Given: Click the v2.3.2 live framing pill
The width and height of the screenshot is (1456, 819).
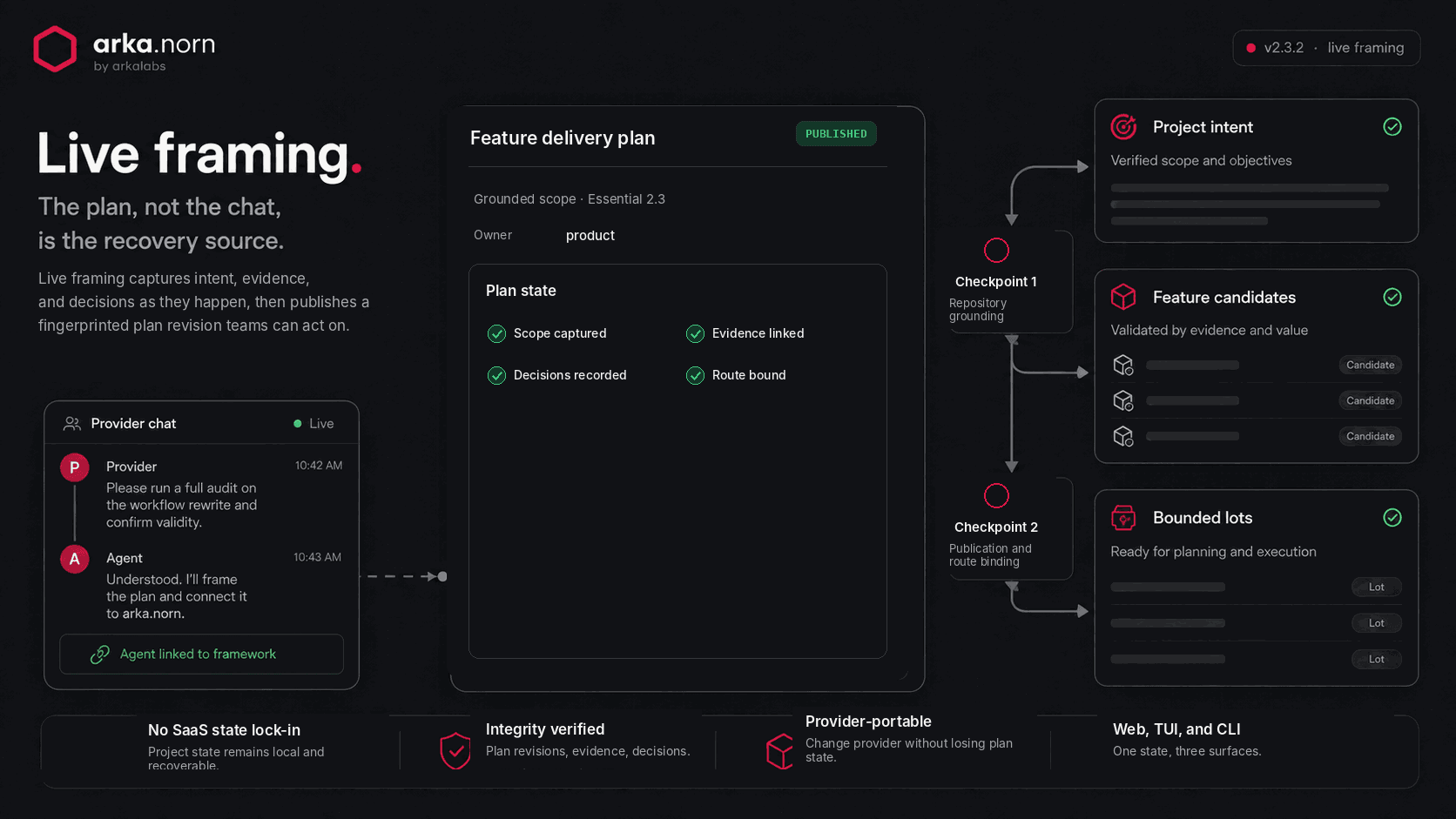Looking at the screenshot, I should coord(1326,48).
